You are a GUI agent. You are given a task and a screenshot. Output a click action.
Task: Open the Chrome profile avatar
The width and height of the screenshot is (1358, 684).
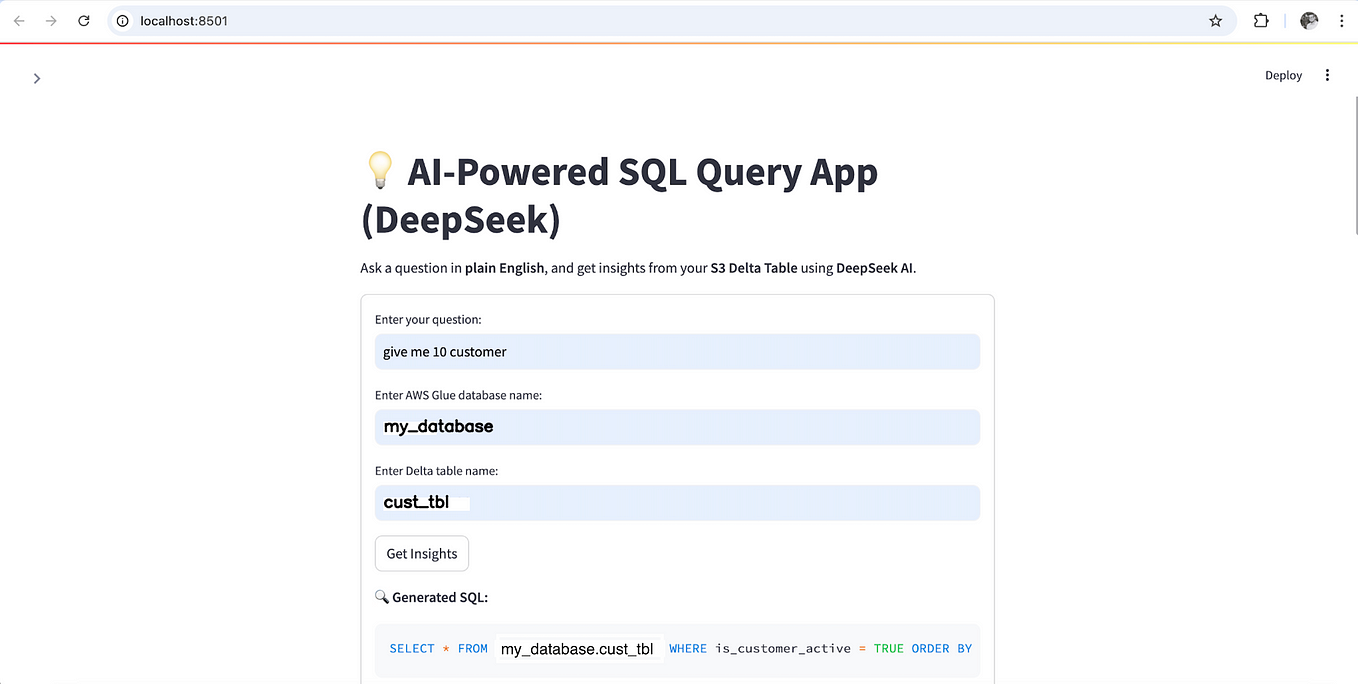click(1309, 20)
